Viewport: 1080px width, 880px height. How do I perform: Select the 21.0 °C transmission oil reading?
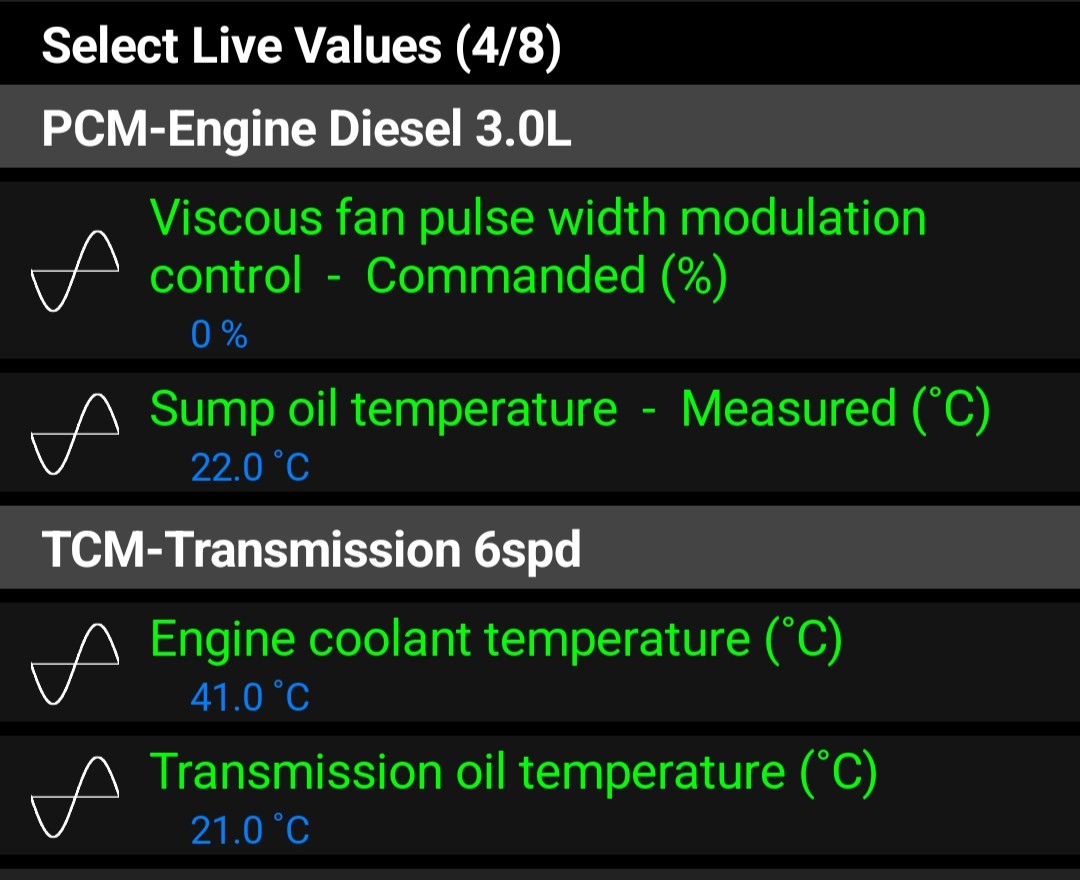[x=250, y=830]
